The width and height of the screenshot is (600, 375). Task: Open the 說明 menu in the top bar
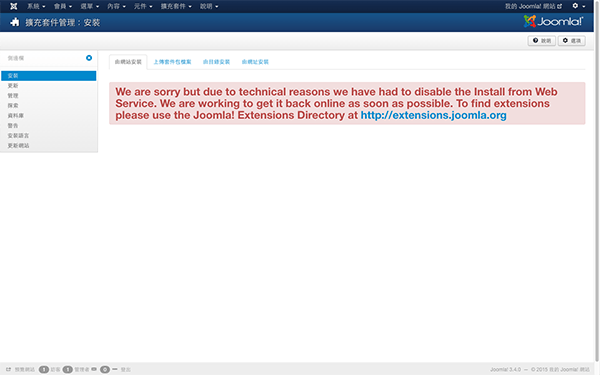point(209,6)
